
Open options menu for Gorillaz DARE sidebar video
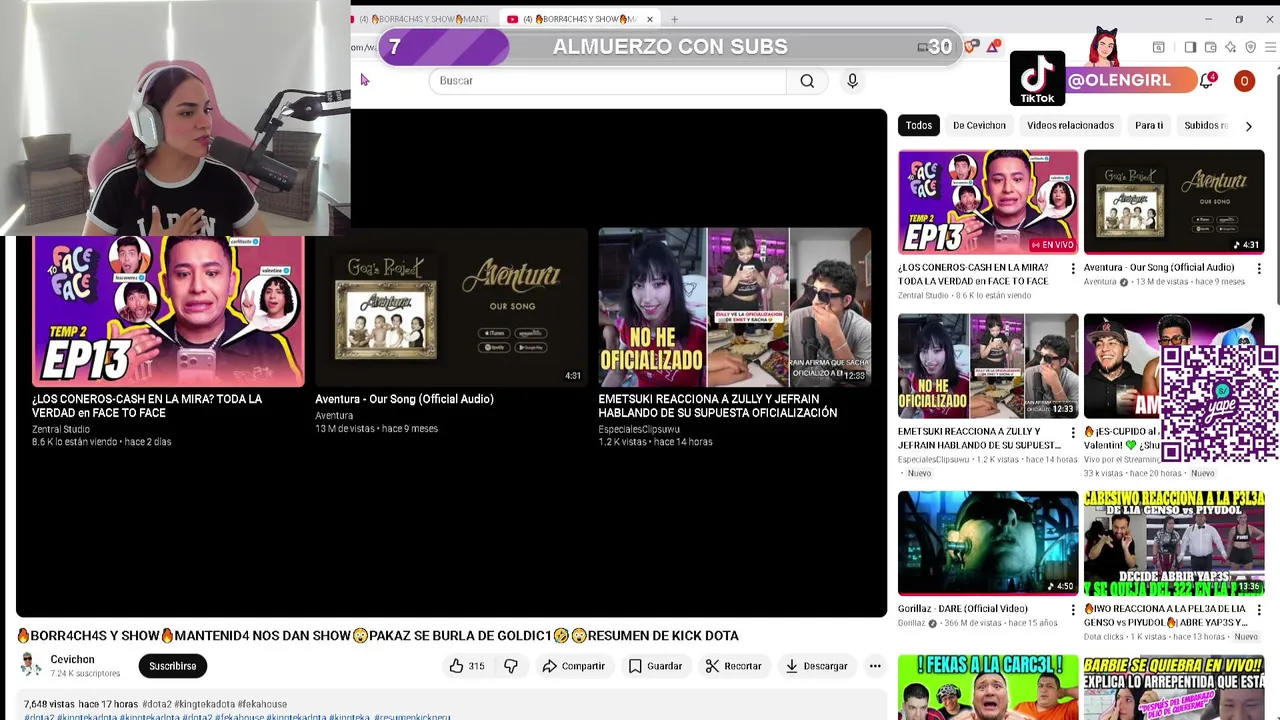(x=1073, y=609)
